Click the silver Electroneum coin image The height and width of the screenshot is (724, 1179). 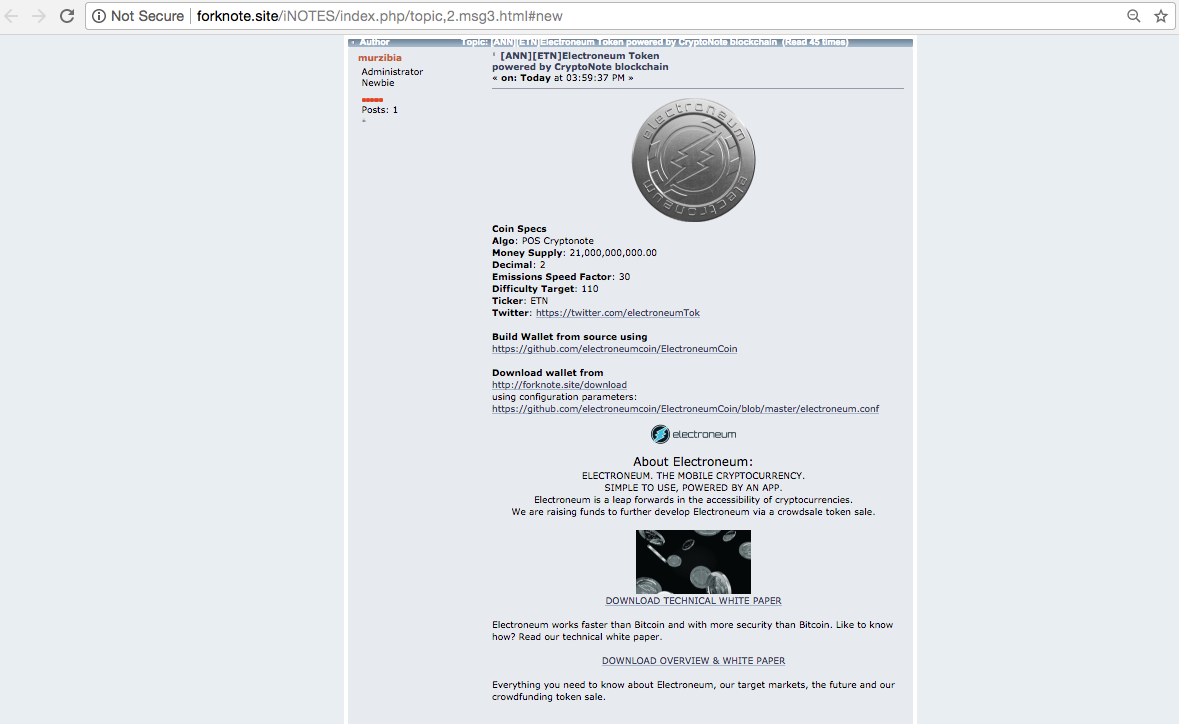pyautogui.click(x=693, y=160)
